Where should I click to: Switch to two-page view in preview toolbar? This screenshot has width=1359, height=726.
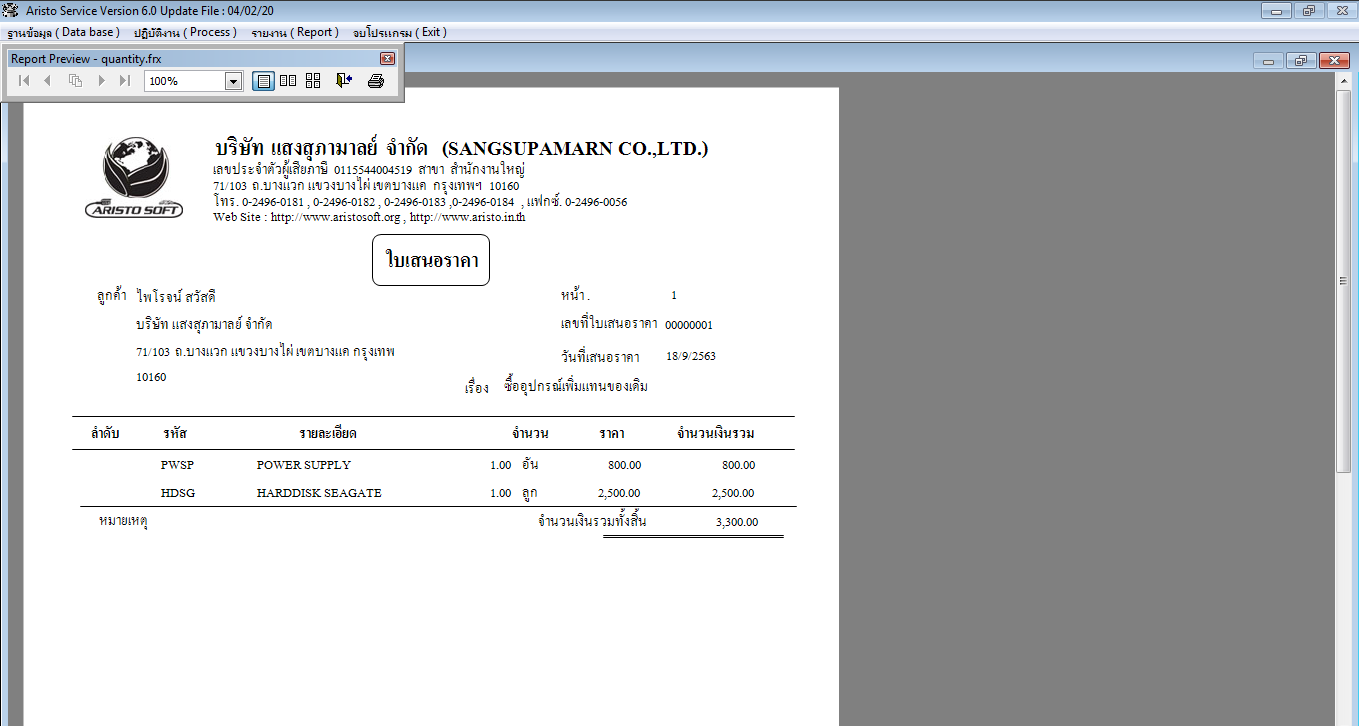coord(288,81)
